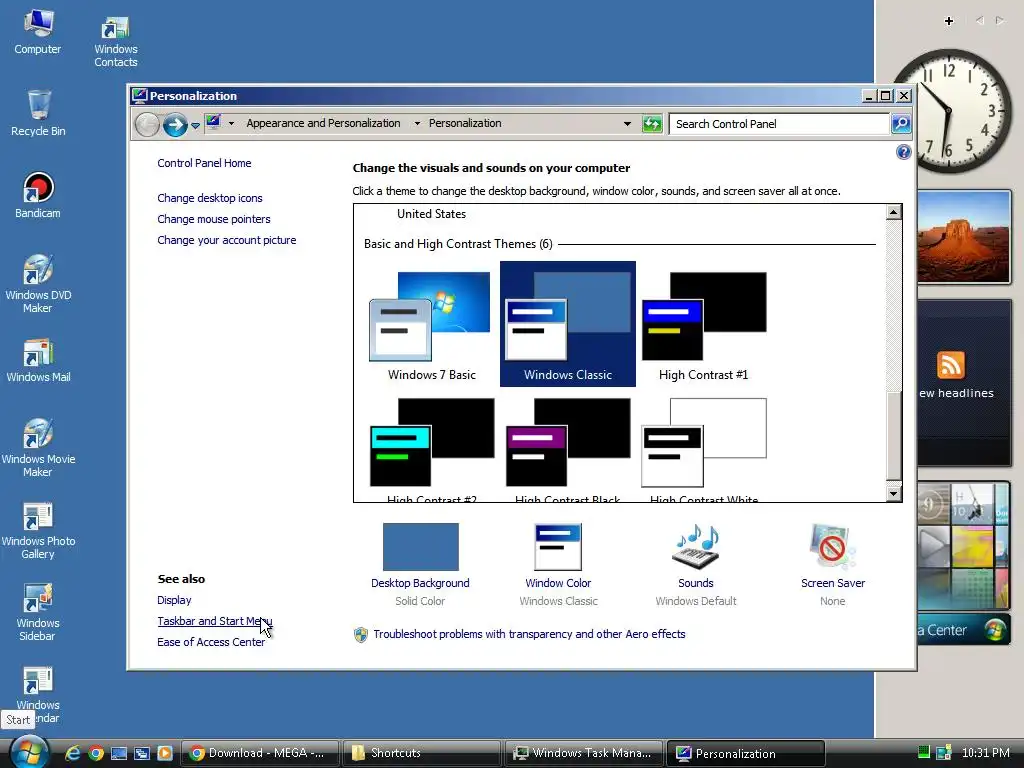This screenshot has width=1024, height=768.
Task: Open Windows DVD Maker shortcut
Action: pyautogui.click(x=38, y=283)
